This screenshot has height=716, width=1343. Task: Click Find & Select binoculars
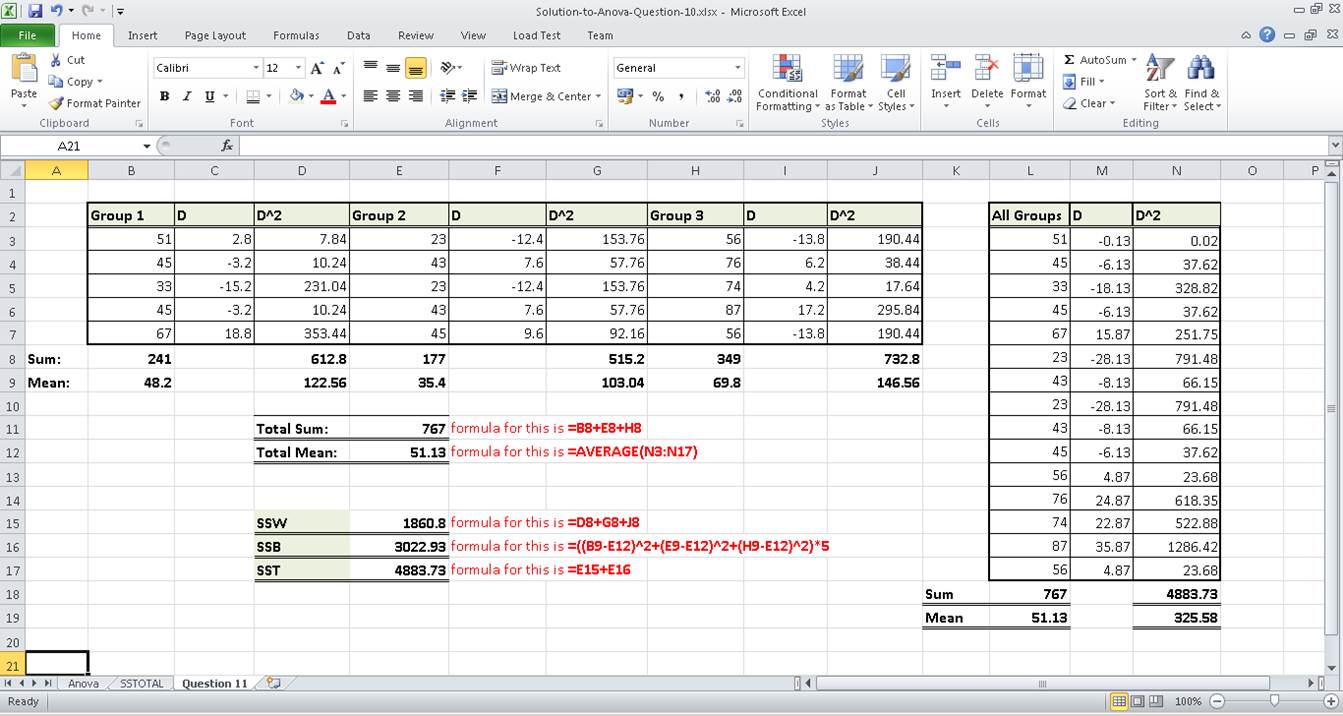pyautogui.click(x=1201, y=69)
